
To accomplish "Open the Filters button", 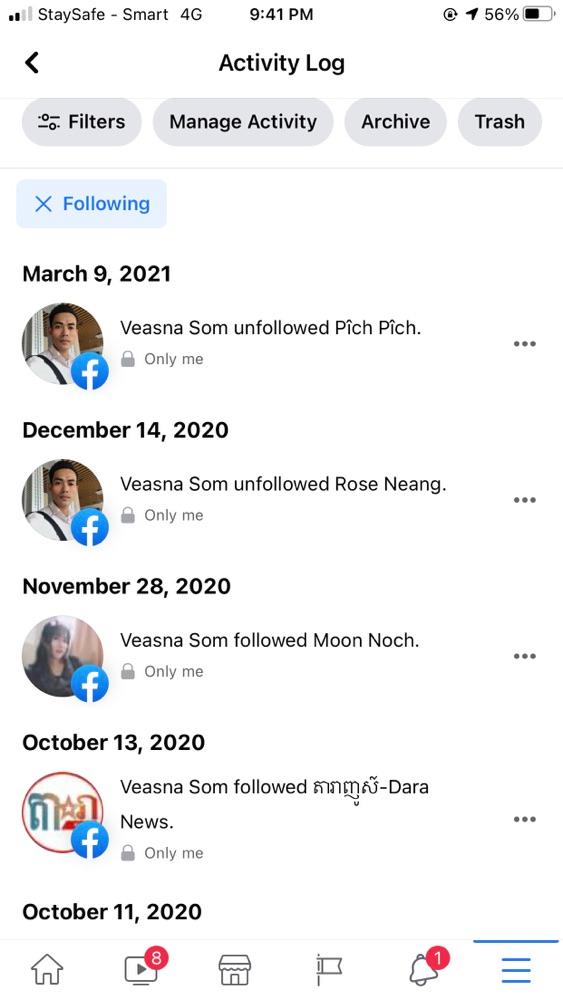I will pyautogui.click(x=82, y=122).
